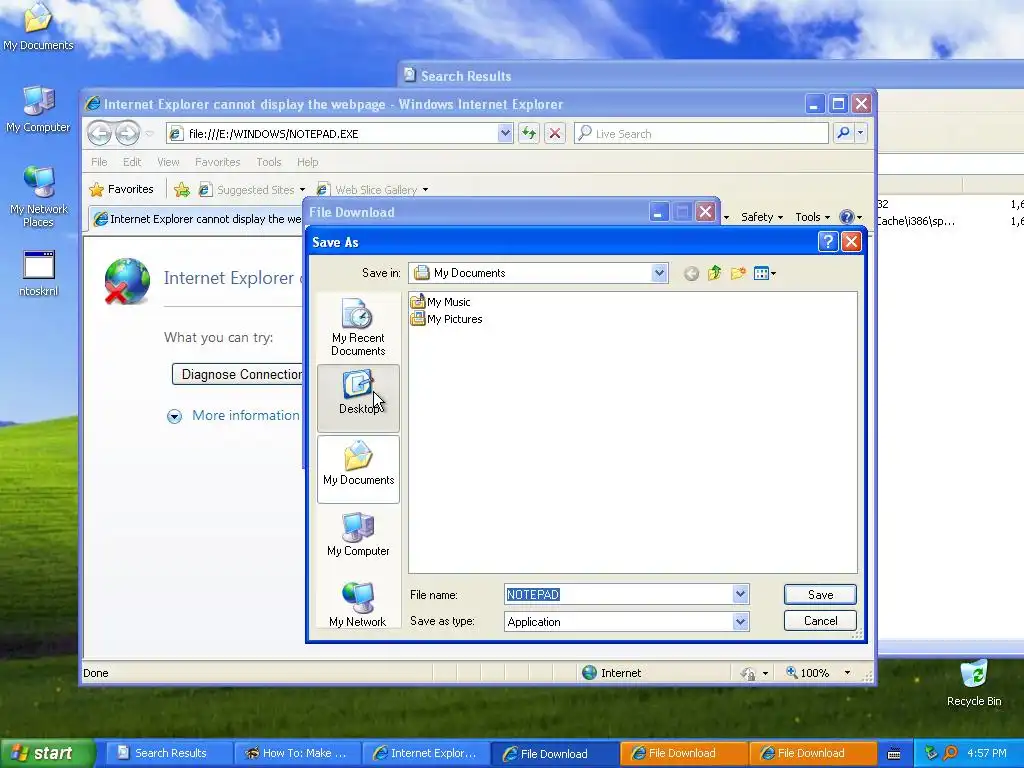Click the search magnifier button in IE
The width and height of the screenshot is (1024, 768).
843,133
